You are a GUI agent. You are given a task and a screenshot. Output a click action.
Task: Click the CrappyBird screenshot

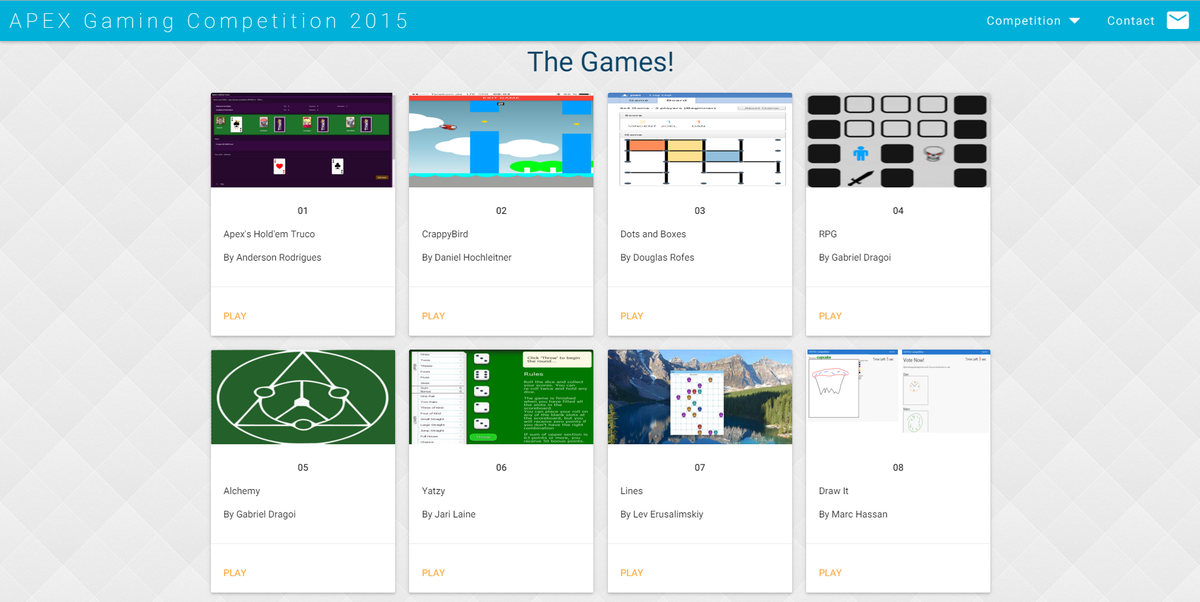(500, 139)
